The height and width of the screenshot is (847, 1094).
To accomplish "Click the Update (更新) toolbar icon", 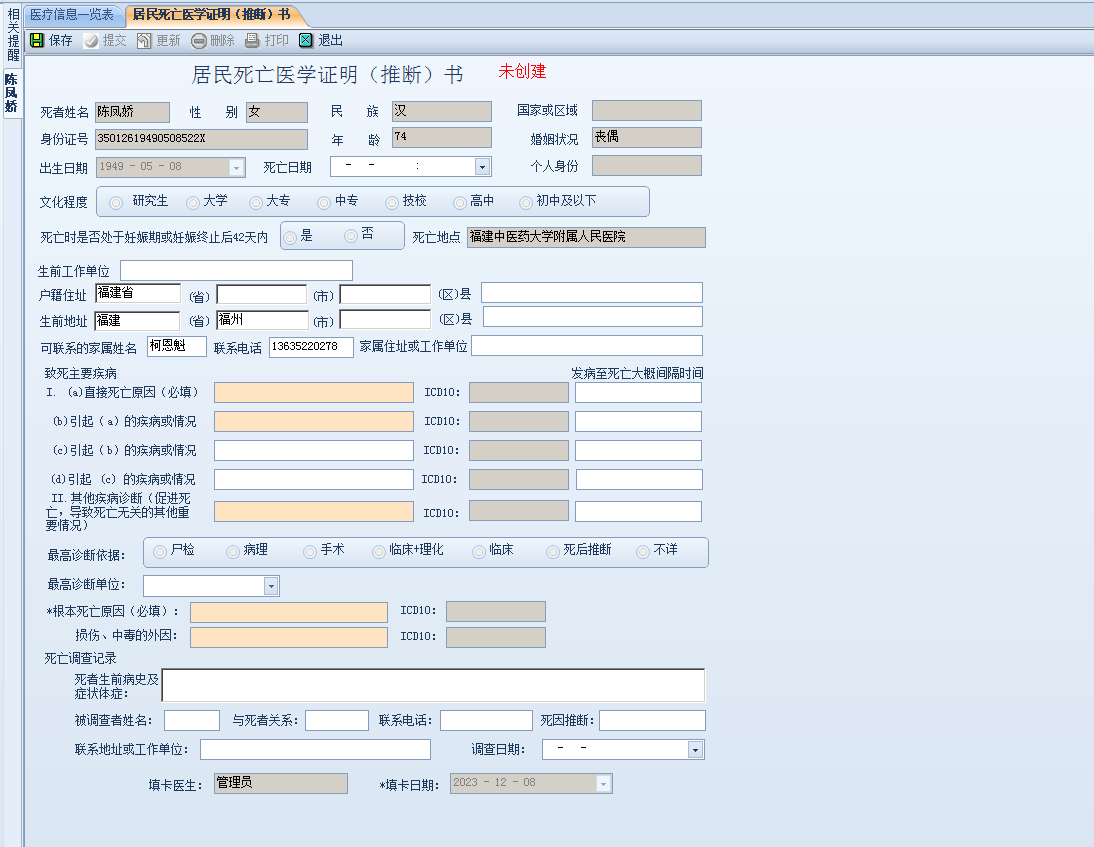I will (x=144, y=40).
